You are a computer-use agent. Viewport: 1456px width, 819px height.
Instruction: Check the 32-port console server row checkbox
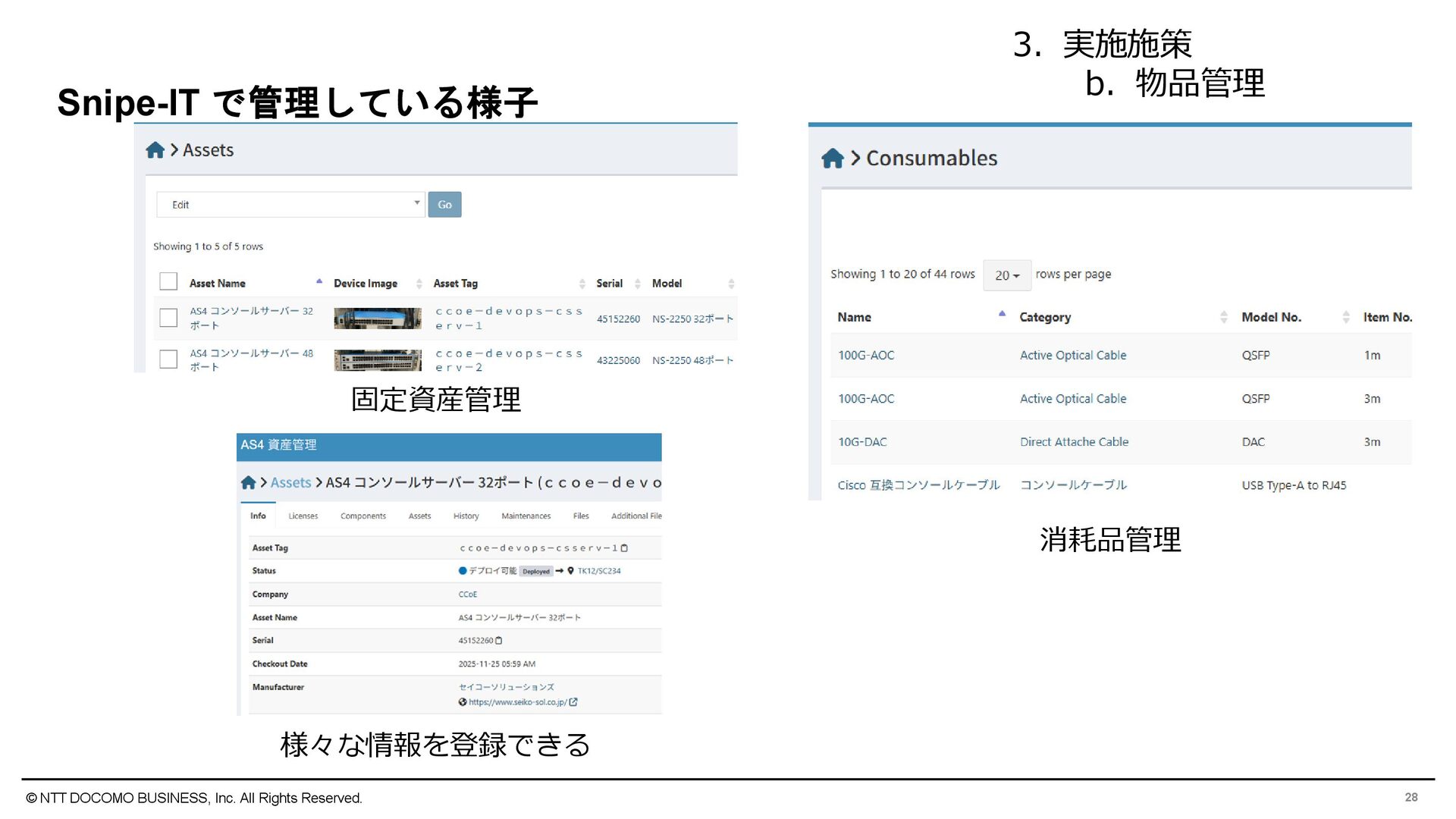[x=168, y=318]
